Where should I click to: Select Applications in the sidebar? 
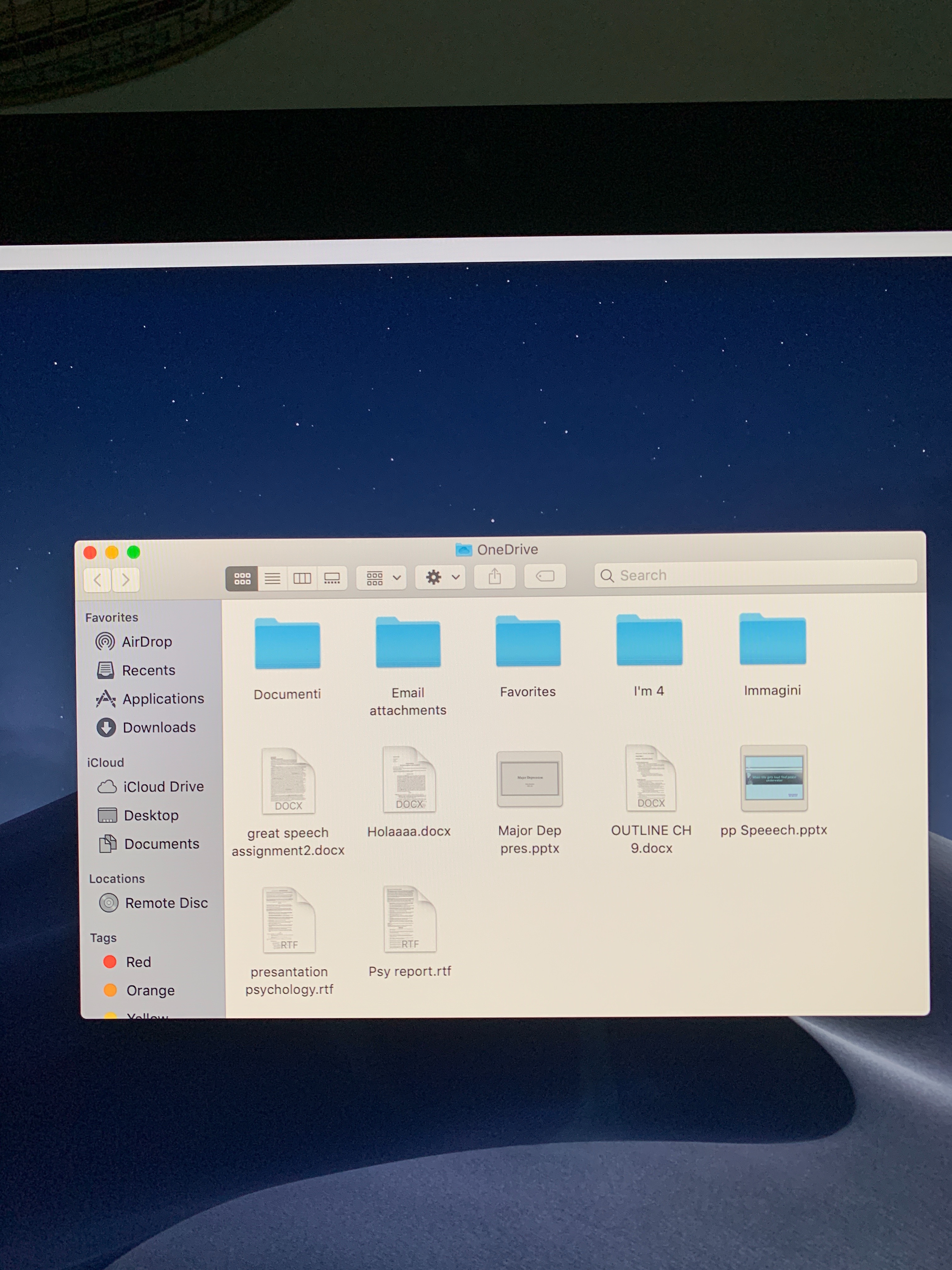tap(162, 699)
